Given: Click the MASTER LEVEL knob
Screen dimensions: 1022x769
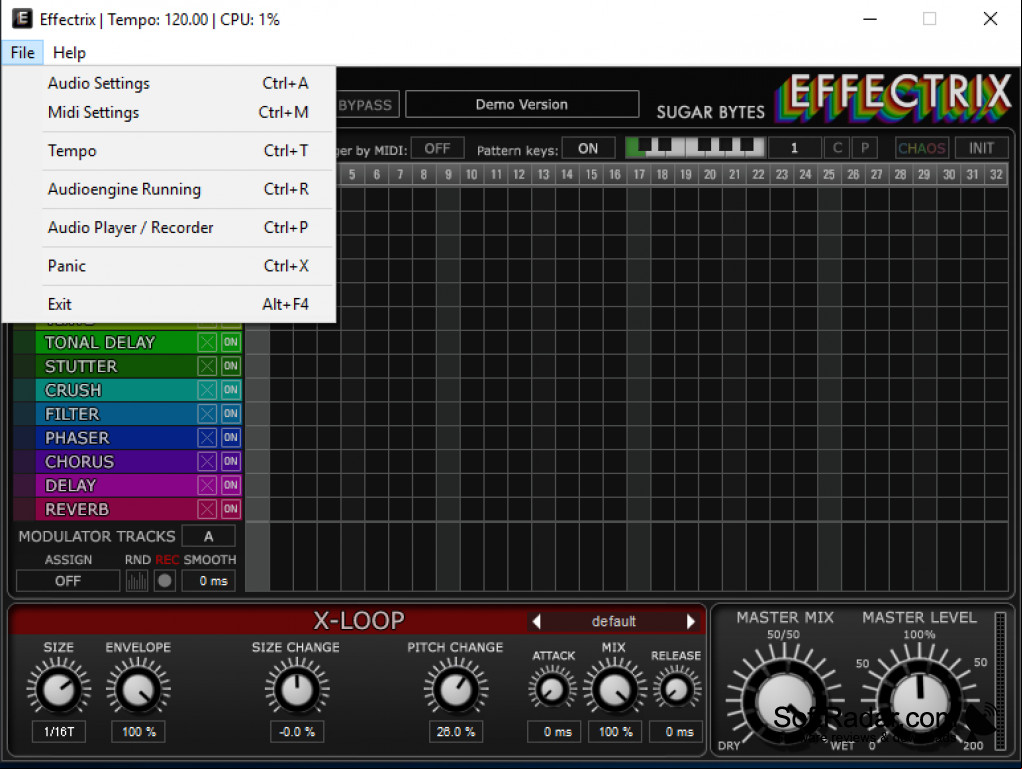Looking at the screenshot, I should pos(920,701).
